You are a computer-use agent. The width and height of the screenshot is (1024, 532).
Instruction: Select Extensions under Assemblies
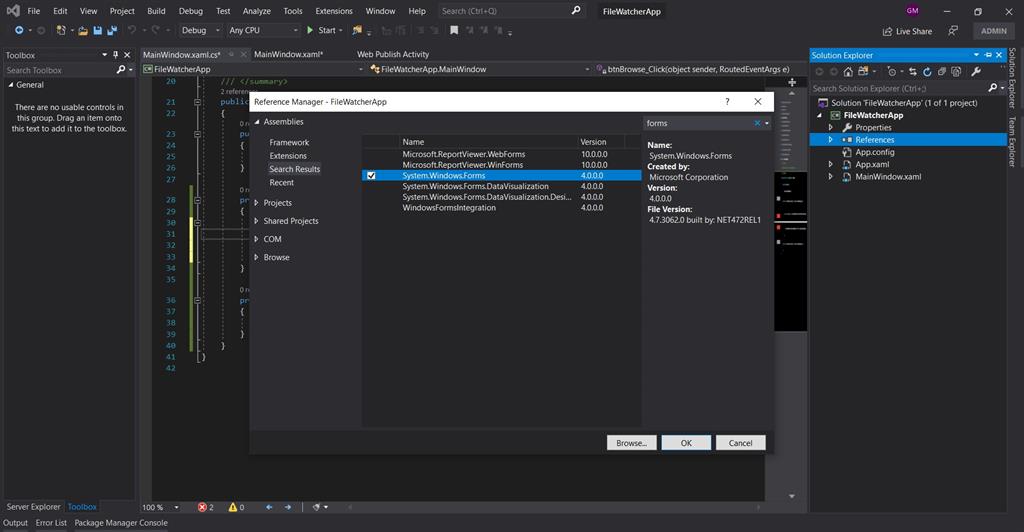point(288,156)
